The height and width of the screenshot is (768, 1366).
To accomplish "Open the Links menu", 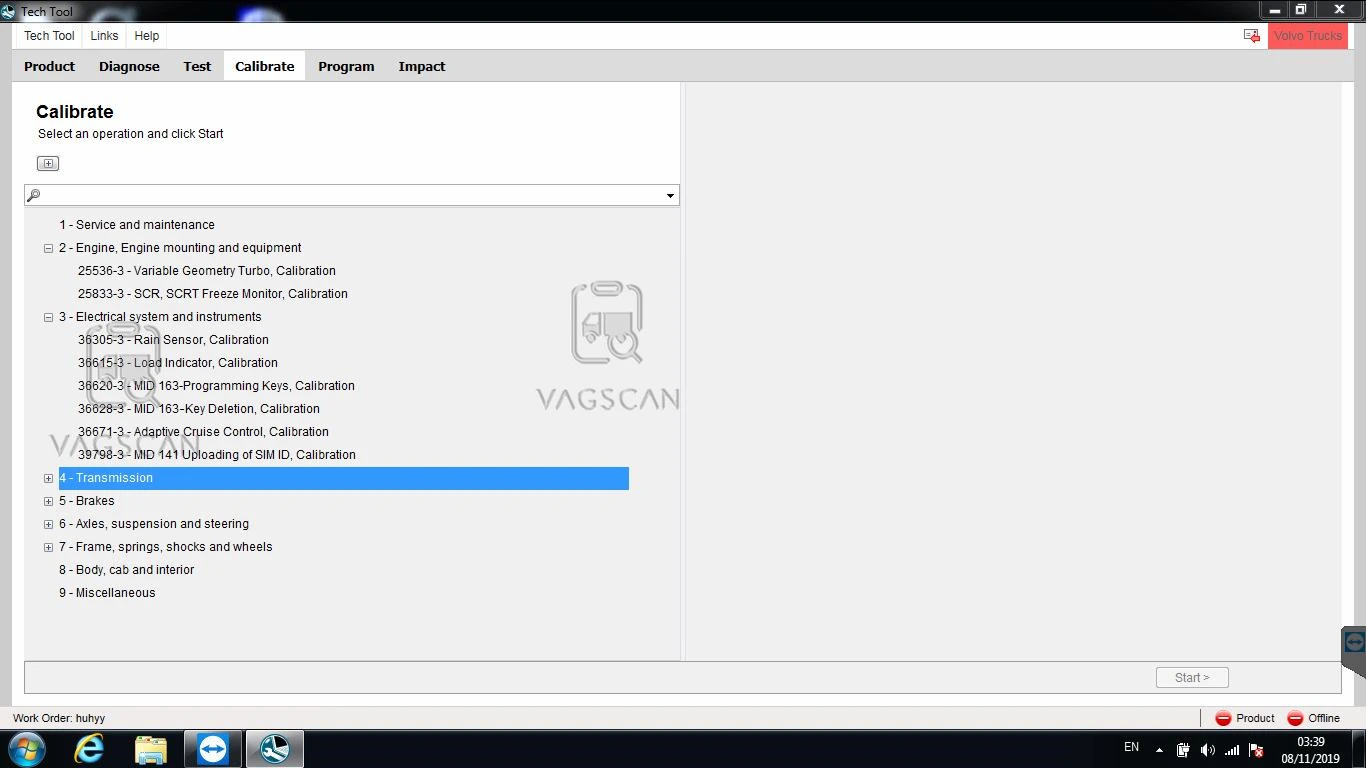I will coord(104,36).
